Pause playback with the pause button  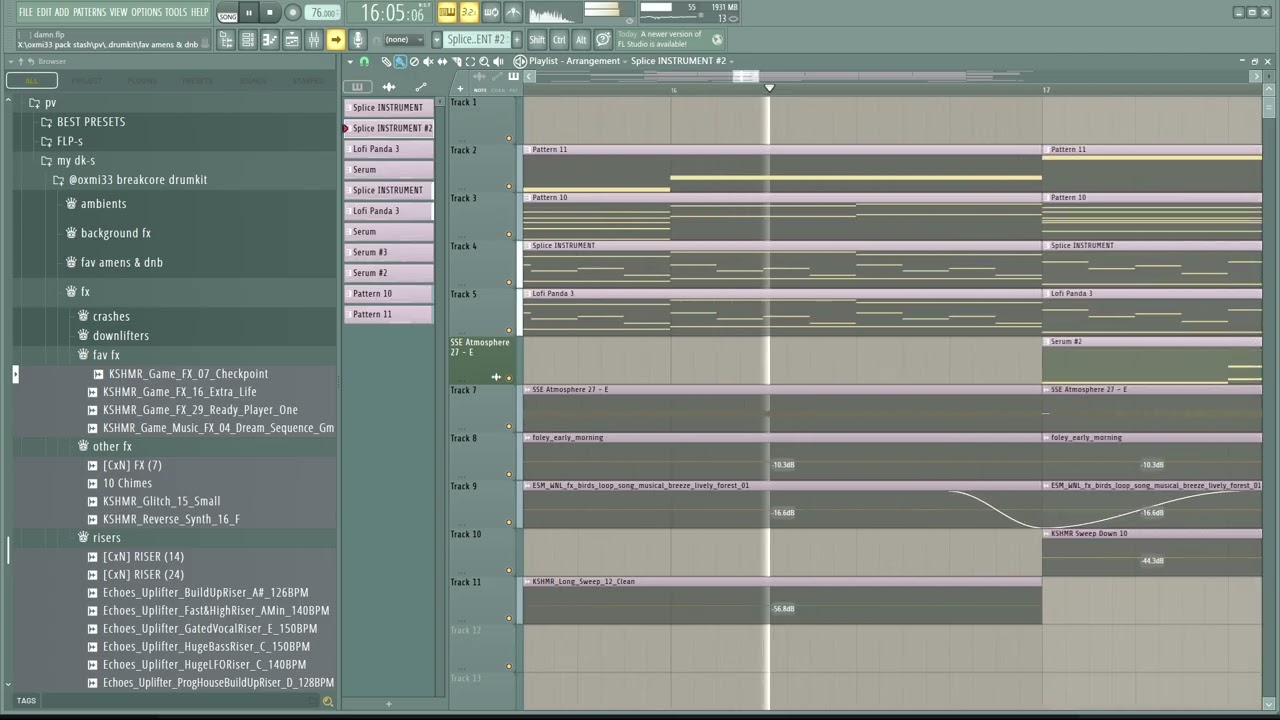(249, 13)
